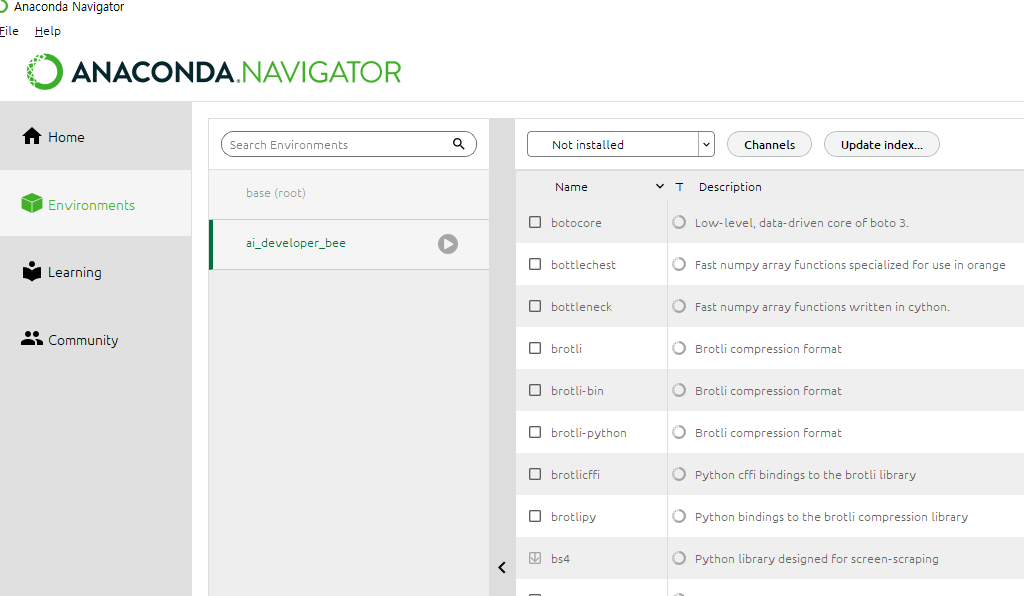This screenshot has width=1024, height=596.
Task: Click the Update index... button
Action: click(x=882, y=144)
